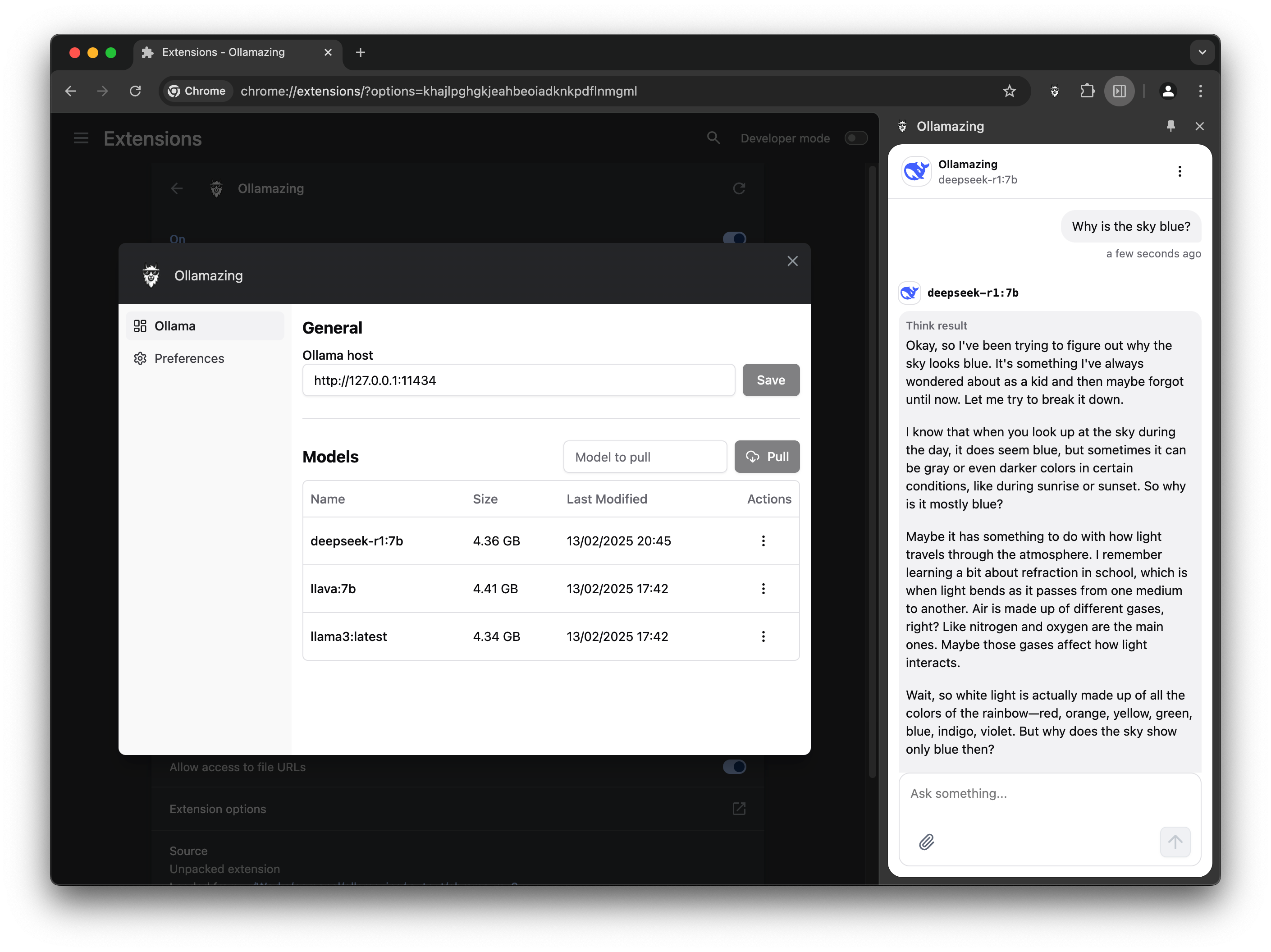Image resolution: width=1271 pixels, height=952 pixels.
Task: Open actions menu for llava:7b
Action: 763,588
